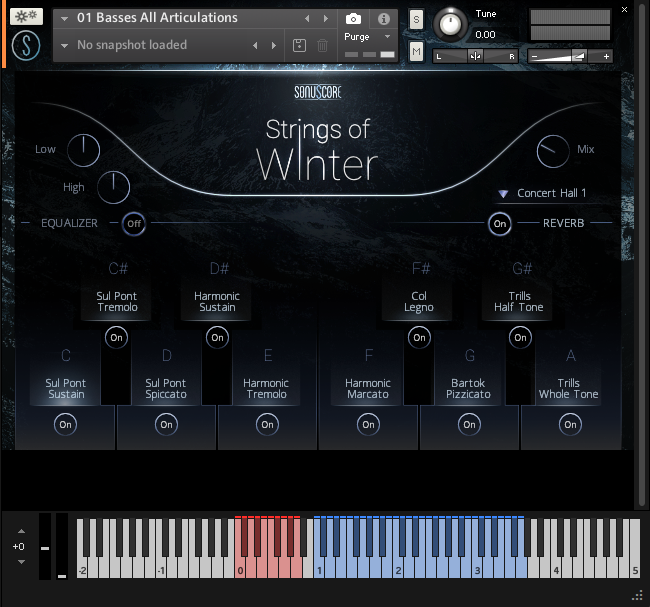Toggle the On button under Sul Pont Spiccato
Viewport: 650px width, 607px height.
pyautogui.click(x=166, y=425)
